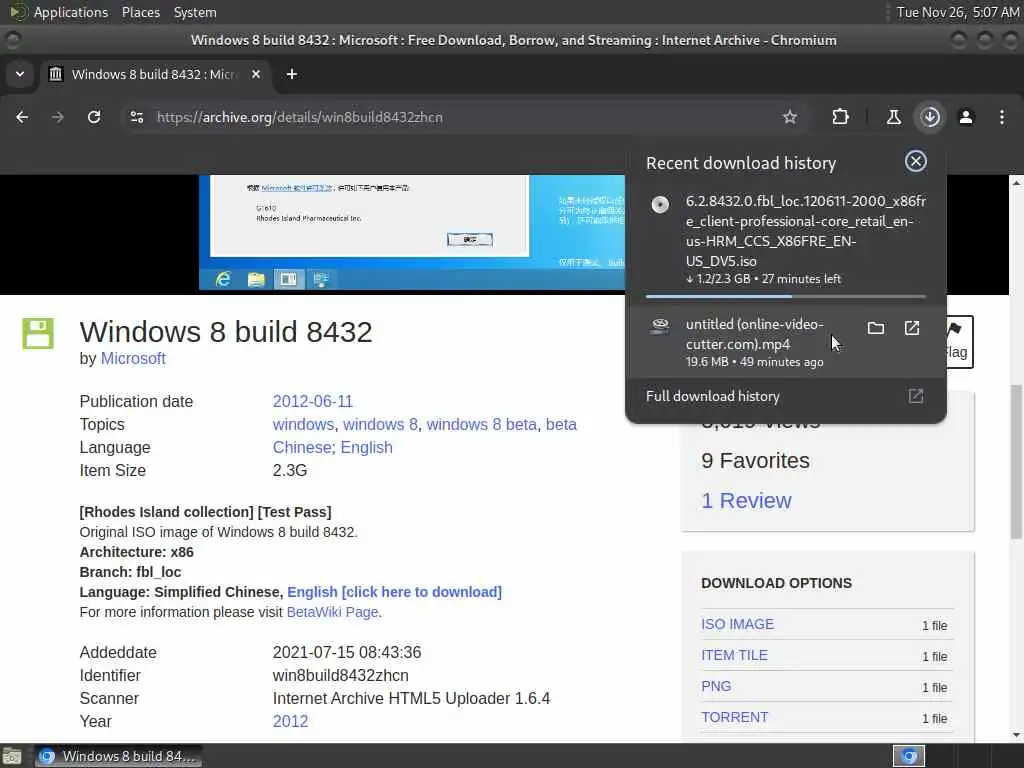Open a new browser tab
The height and width of the screenshot is (768, 1024).
tap(292, 74)
